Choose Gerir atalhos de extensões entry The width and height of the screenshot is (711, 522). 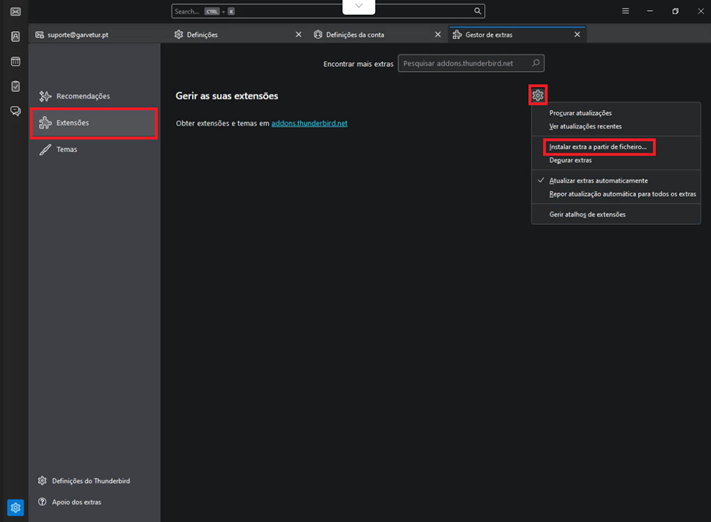(x=616, y=215)
